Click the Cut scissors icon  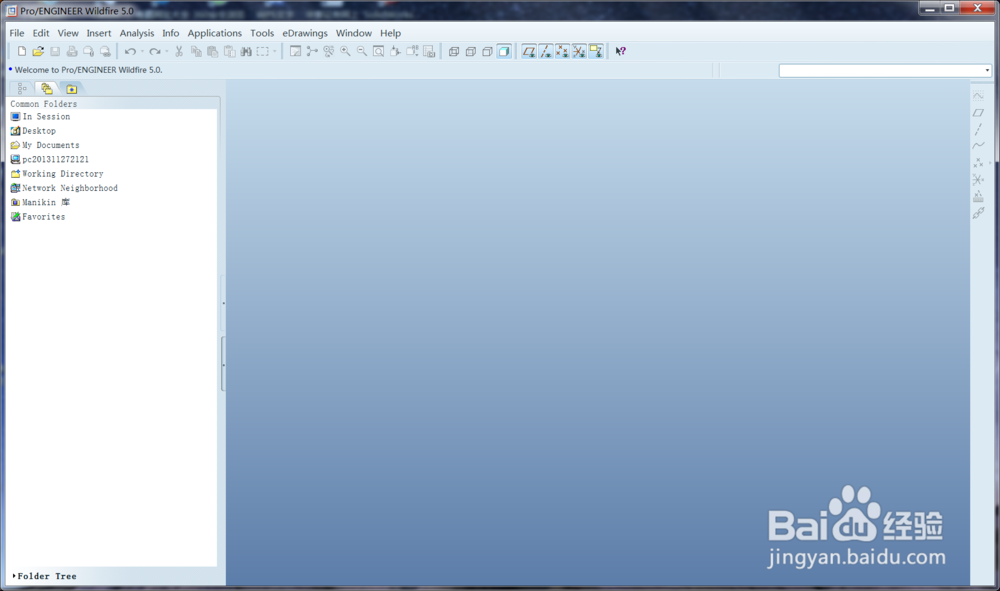pyautogui.click(x=179, y=52)
